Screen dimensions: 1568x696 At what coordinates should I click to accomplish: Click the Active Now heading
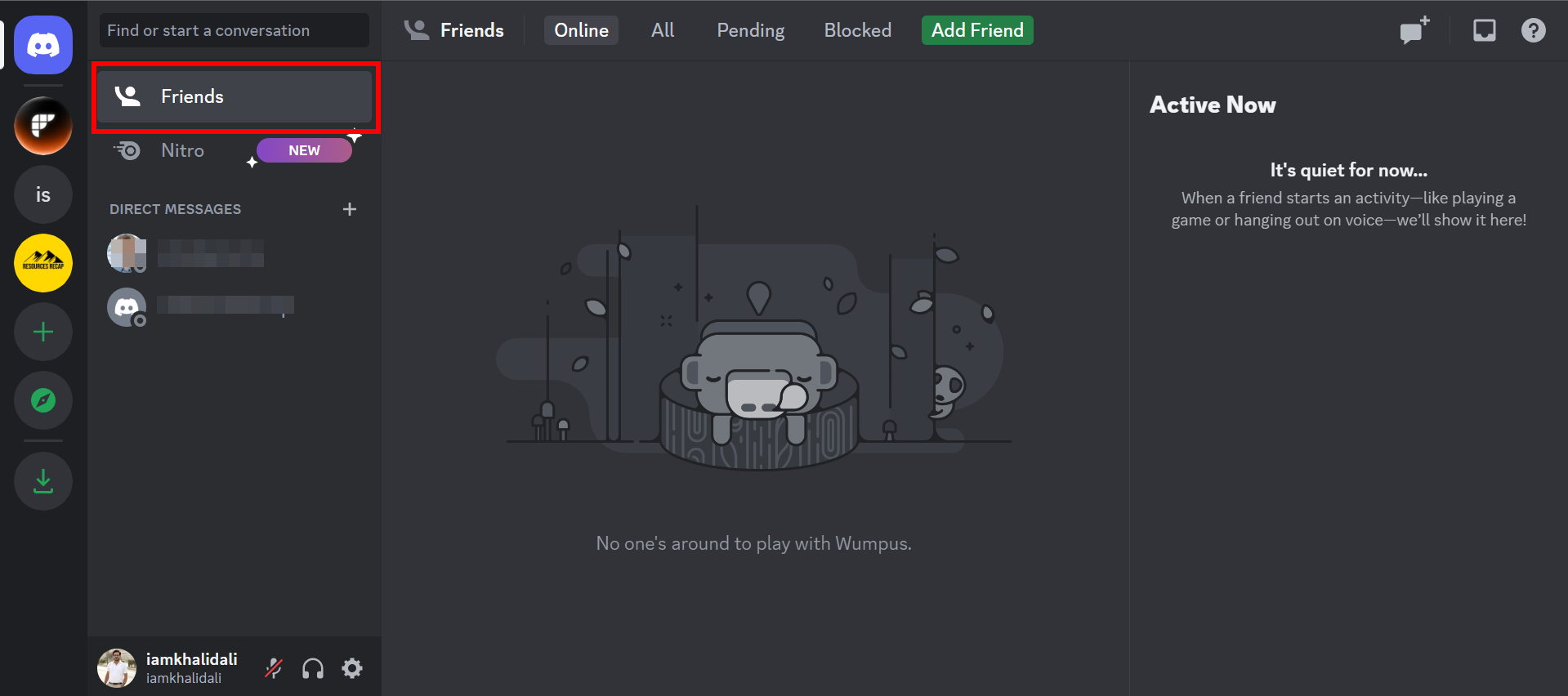pyautogui.click(x=1213, y=105)
